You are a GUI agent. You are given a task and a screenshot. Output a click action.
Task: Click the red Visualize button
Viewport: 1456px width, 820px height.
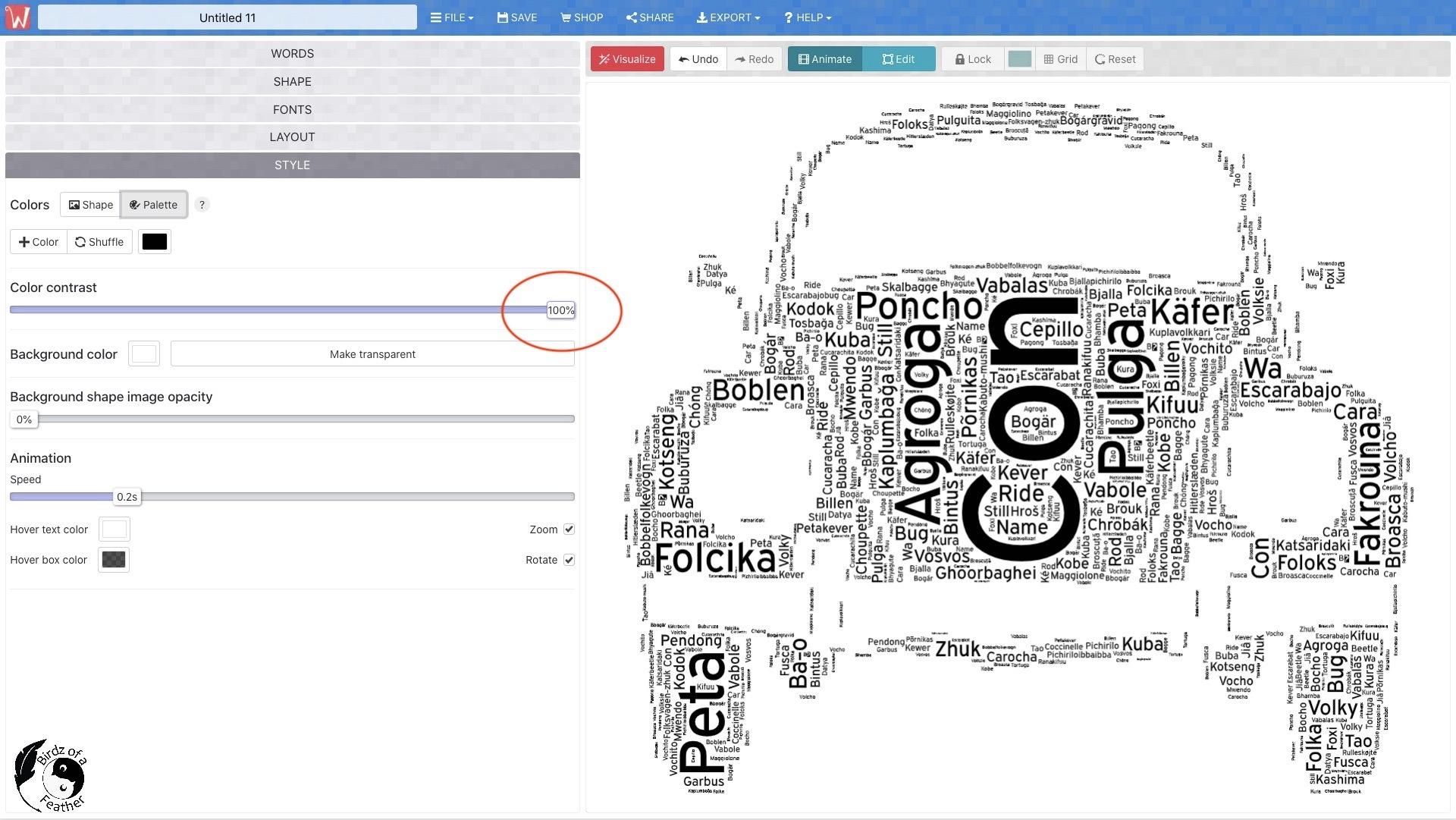coord(627,59)
